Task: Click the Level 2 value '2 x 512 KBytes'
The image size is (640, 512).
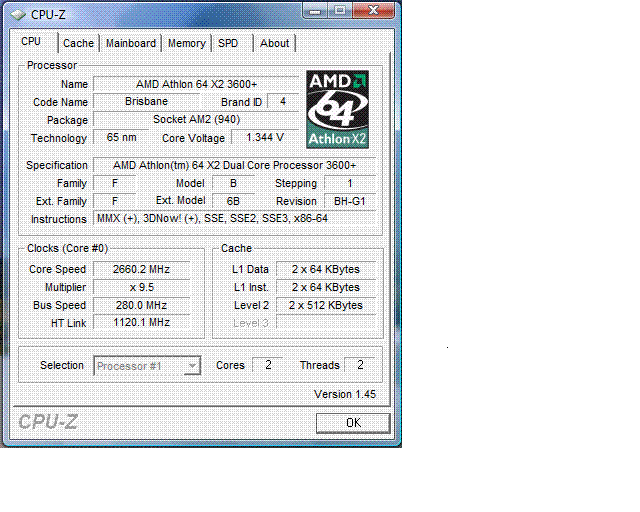Action: pyautogui.click(x=326, y=305)
